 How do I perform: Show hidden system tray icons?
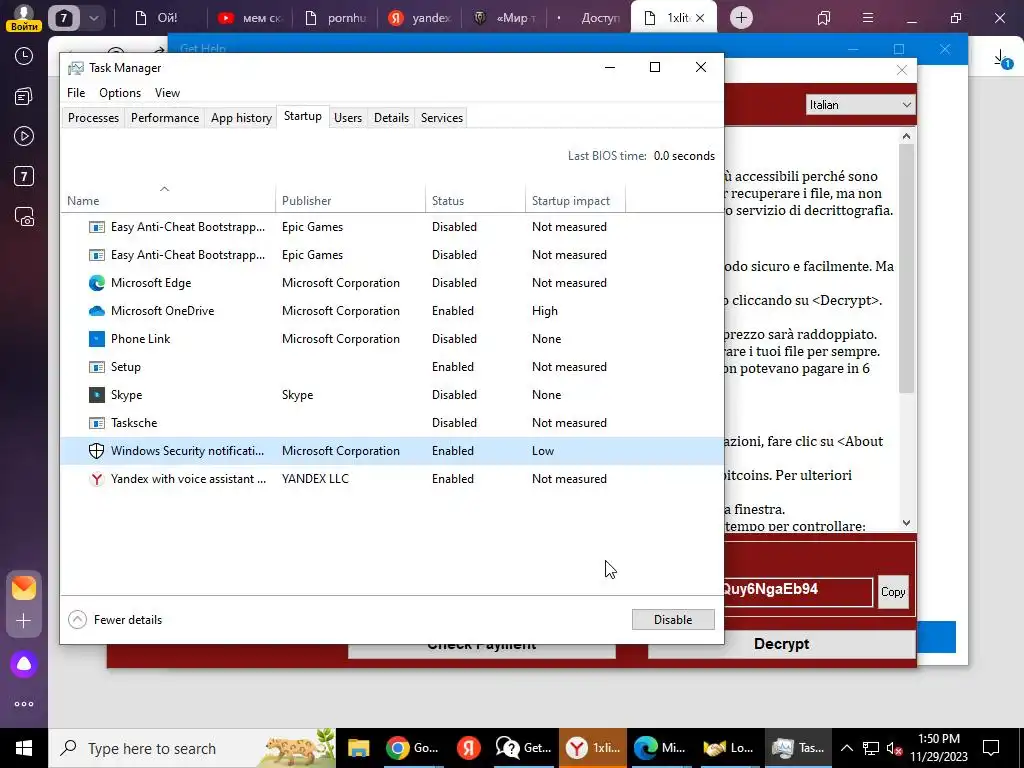pos(846,748)
